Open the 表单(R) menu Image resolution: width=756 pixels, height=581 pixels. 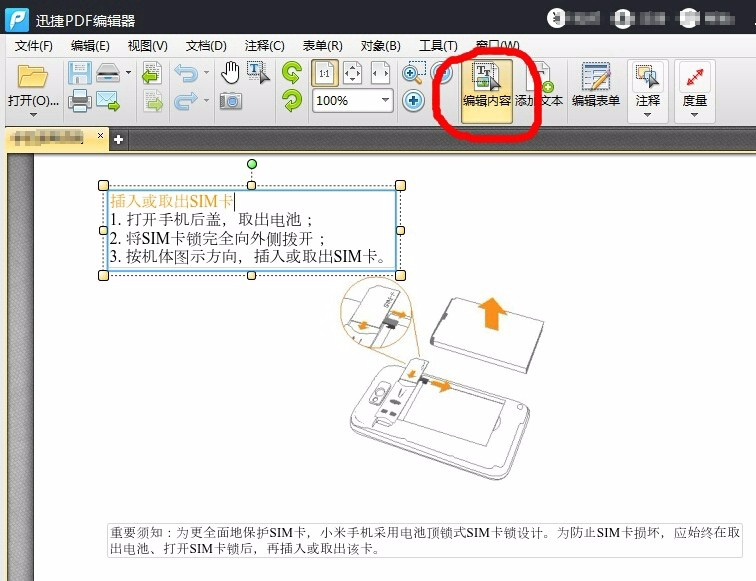pyautogui.click(x=323, y=46)
